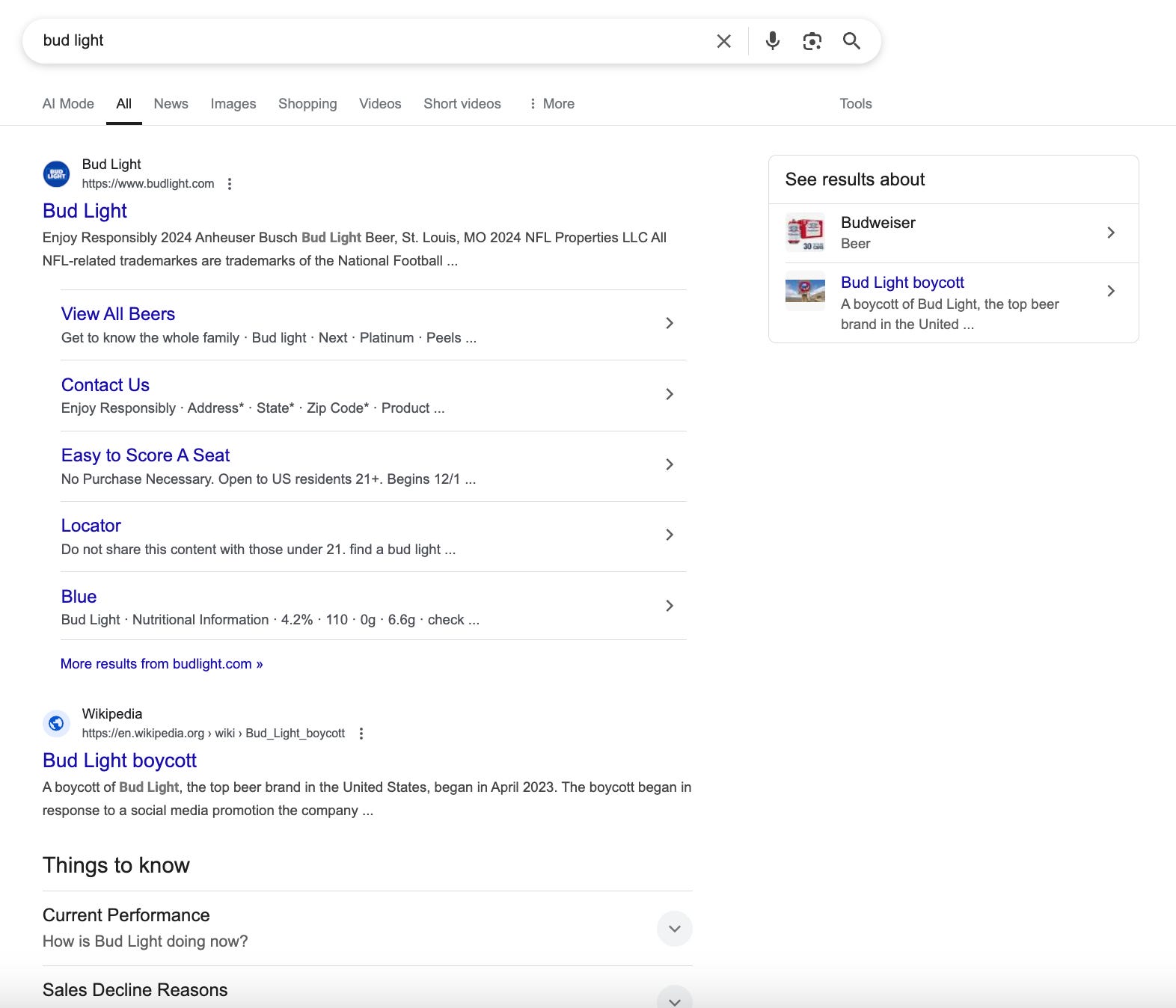1176x1008 pixels.
Task: Open the More search filters menu
Action: (551, 104)
